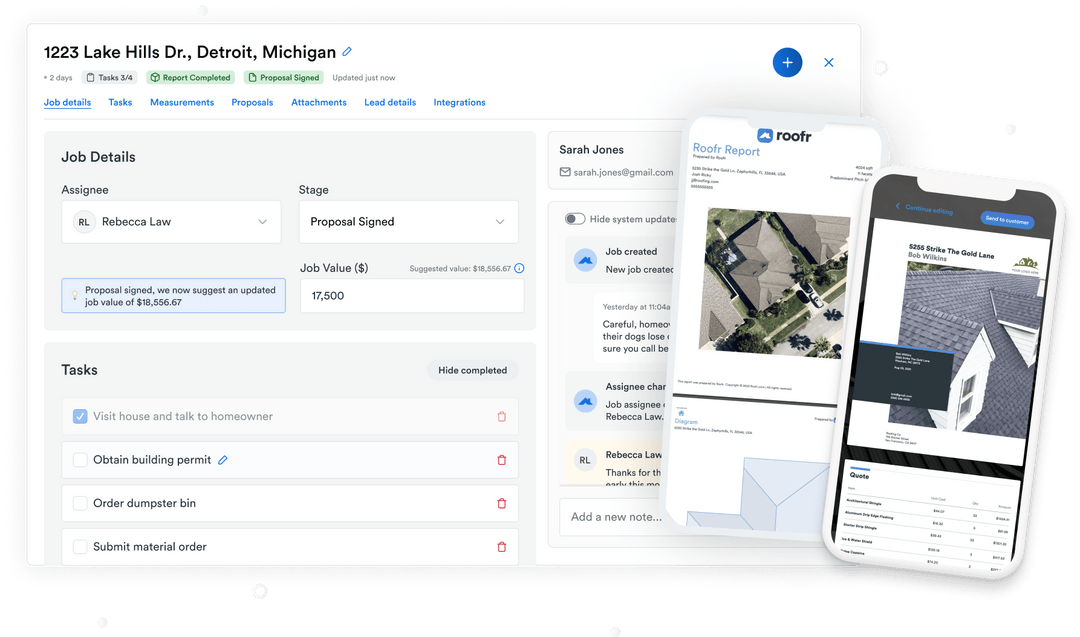Open the Stage dropdown set to Proposal Signed
Image resolution: width=1080 pixels, height=637 pixels.
pos(408,221)
